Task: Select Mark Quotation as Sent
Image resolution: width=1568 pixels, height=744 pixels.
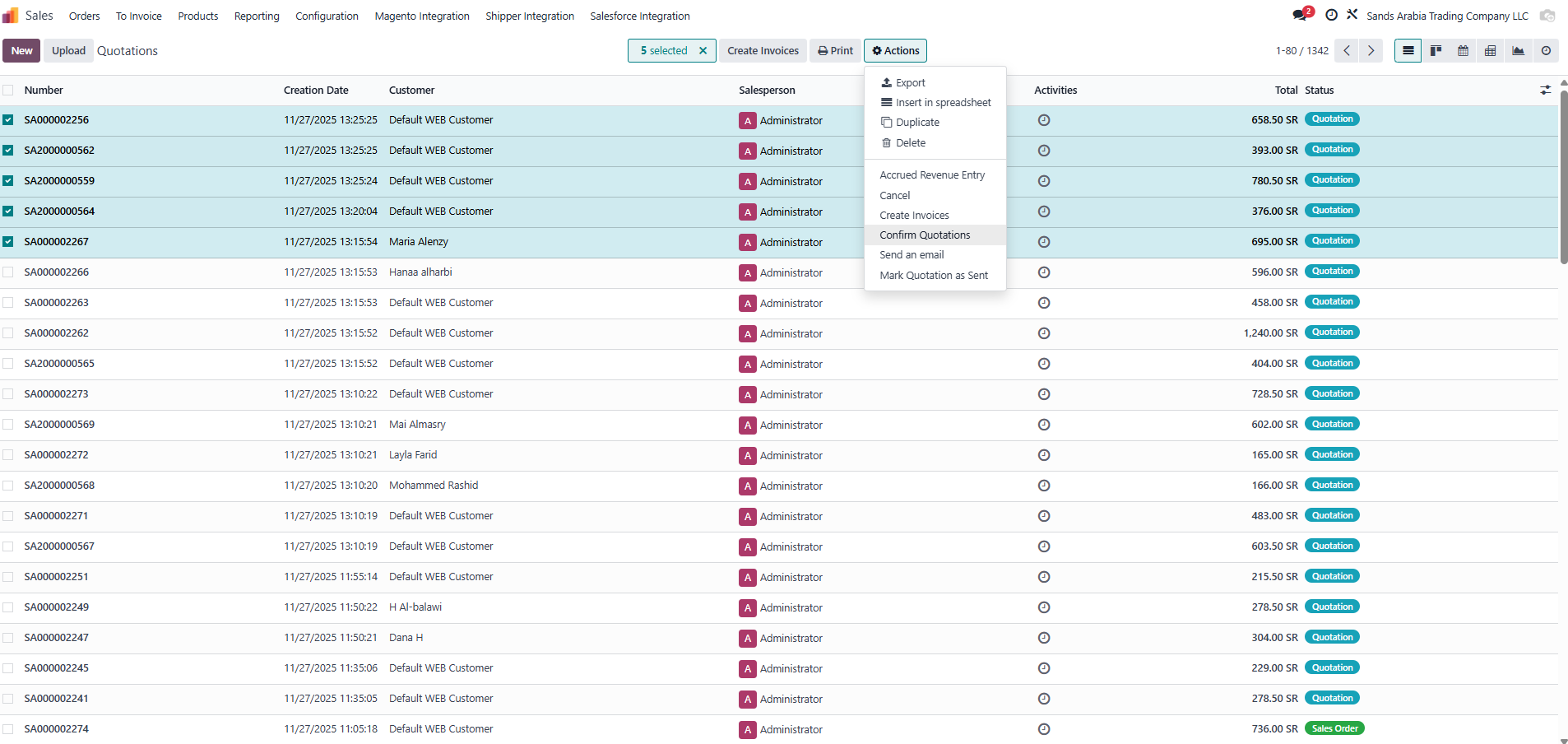Action: pyautogui.click(x=935, y=276)
